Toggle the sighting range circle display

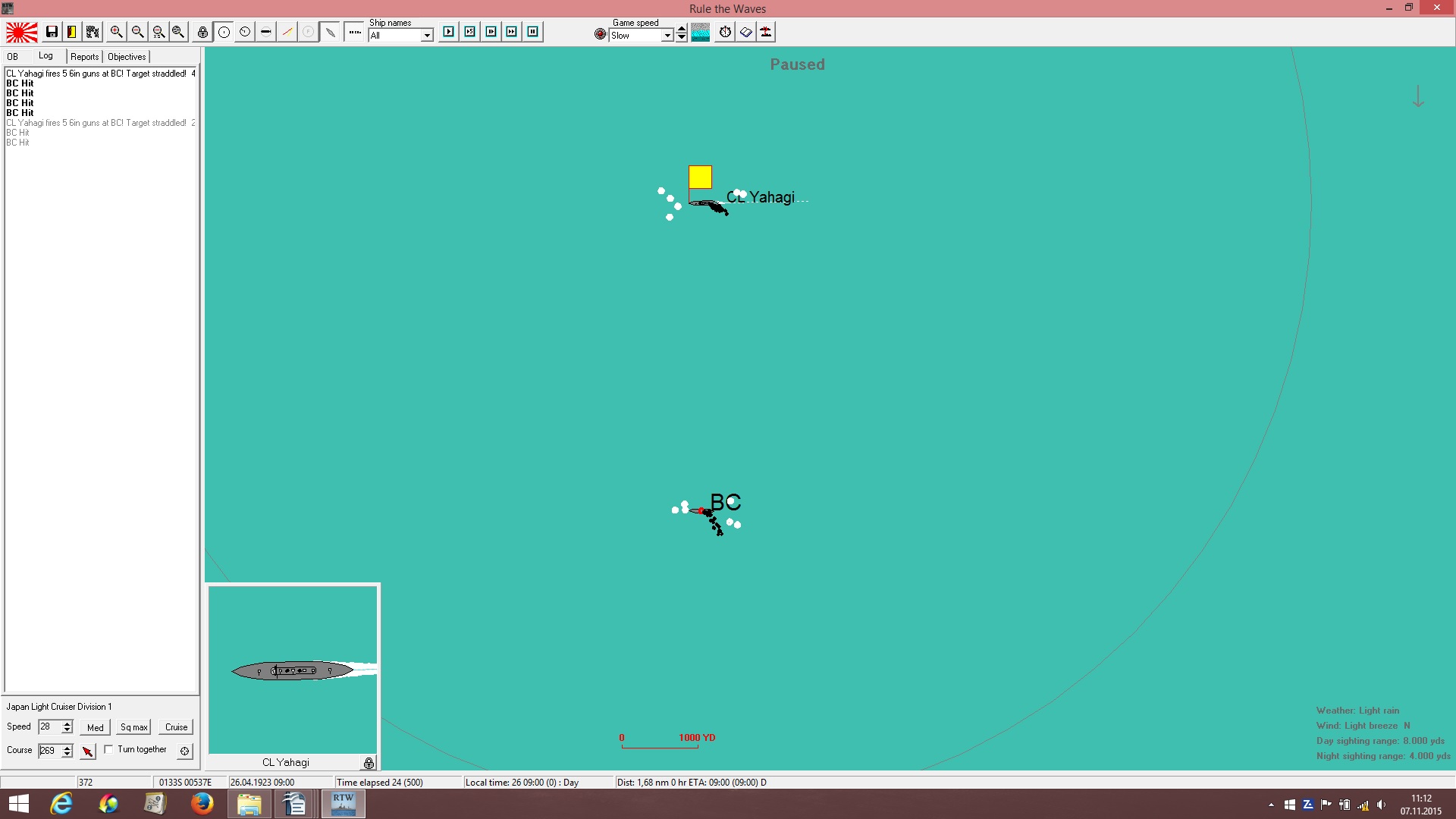click(224, 32)
